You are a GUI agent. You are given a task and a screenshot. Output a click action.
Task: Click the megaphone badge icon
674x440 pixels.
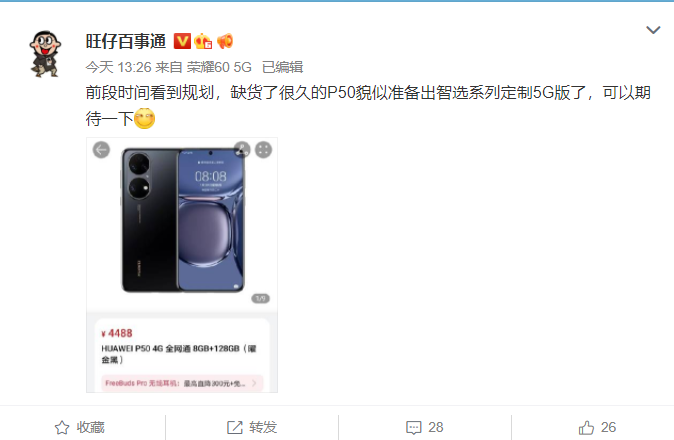[x=225, y=41]
